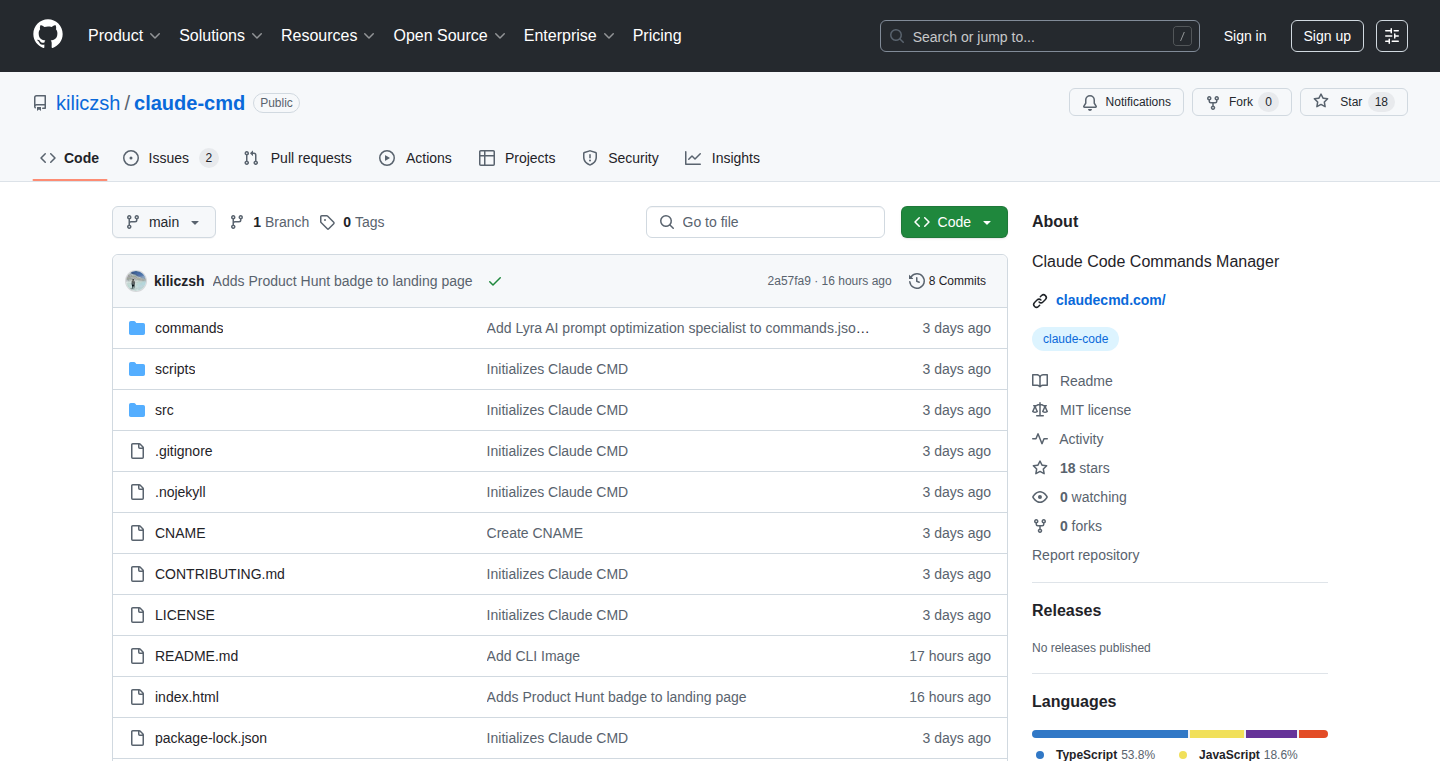1440x761 pixels.
Task: Open the 0 forks link in About
Action: tap(1081, 526)
